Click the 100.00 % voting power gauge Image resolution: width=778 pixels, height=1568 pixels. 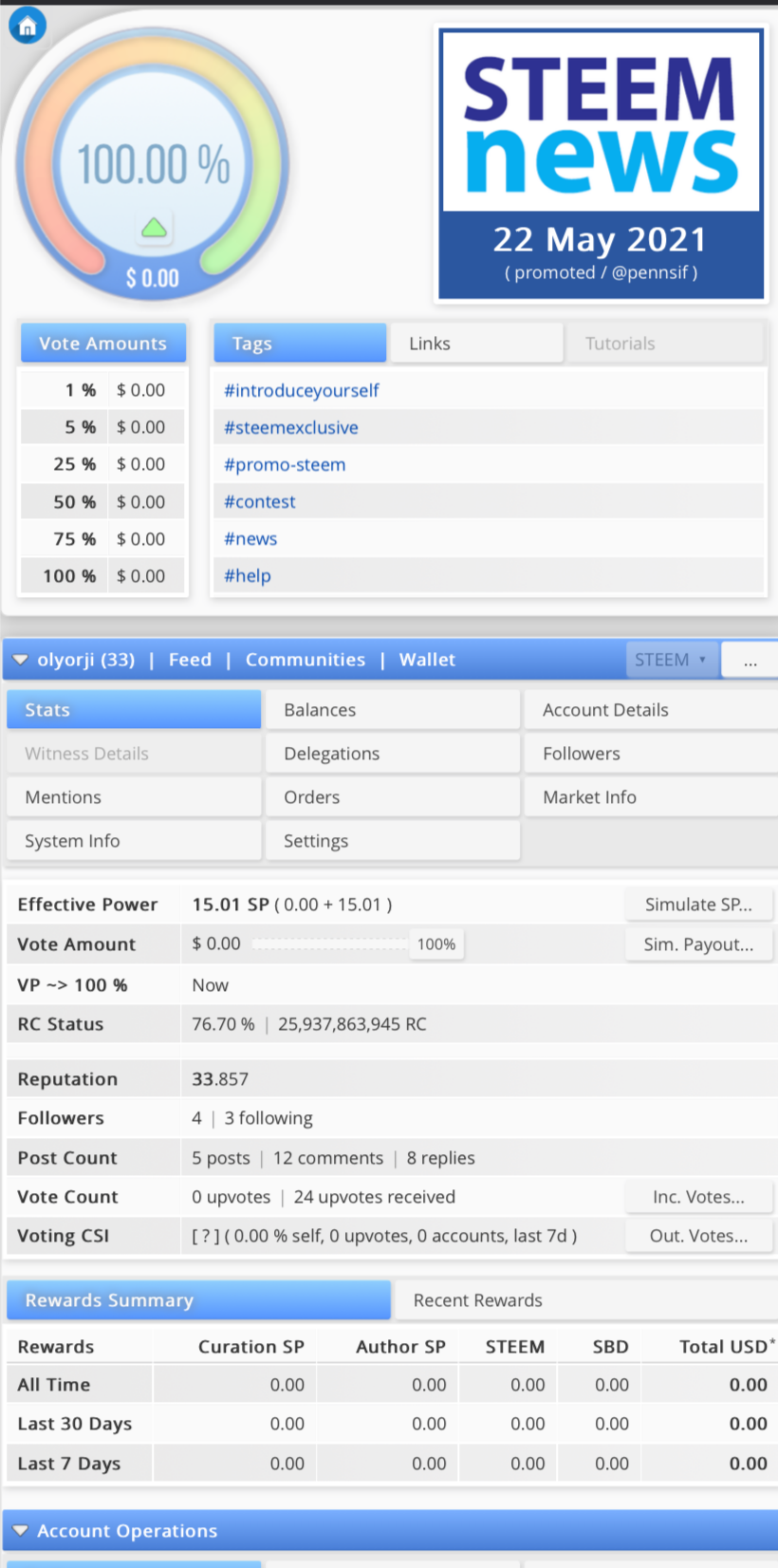coord(153,164)
